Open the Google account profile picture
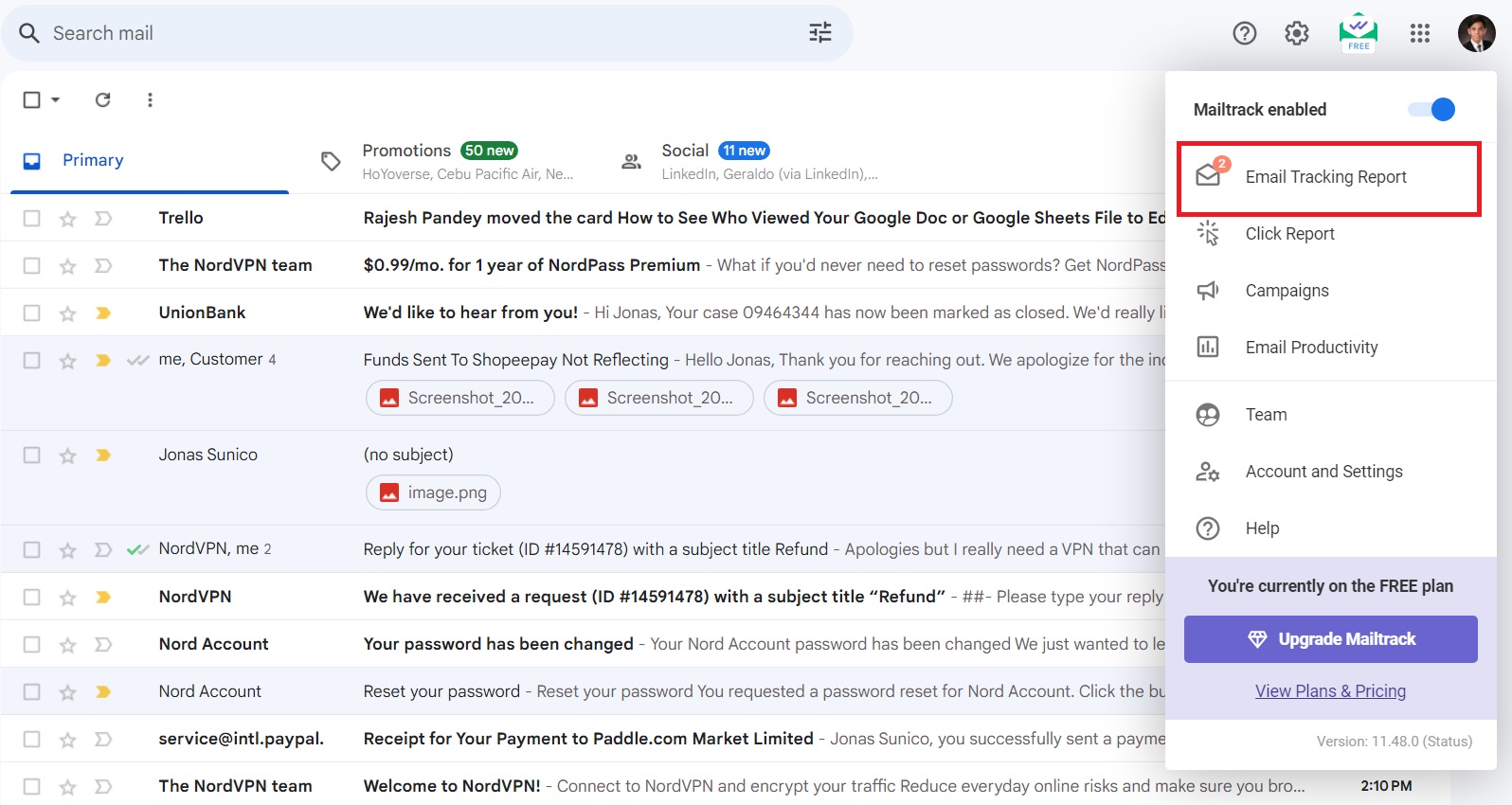 coord(1477,33)
